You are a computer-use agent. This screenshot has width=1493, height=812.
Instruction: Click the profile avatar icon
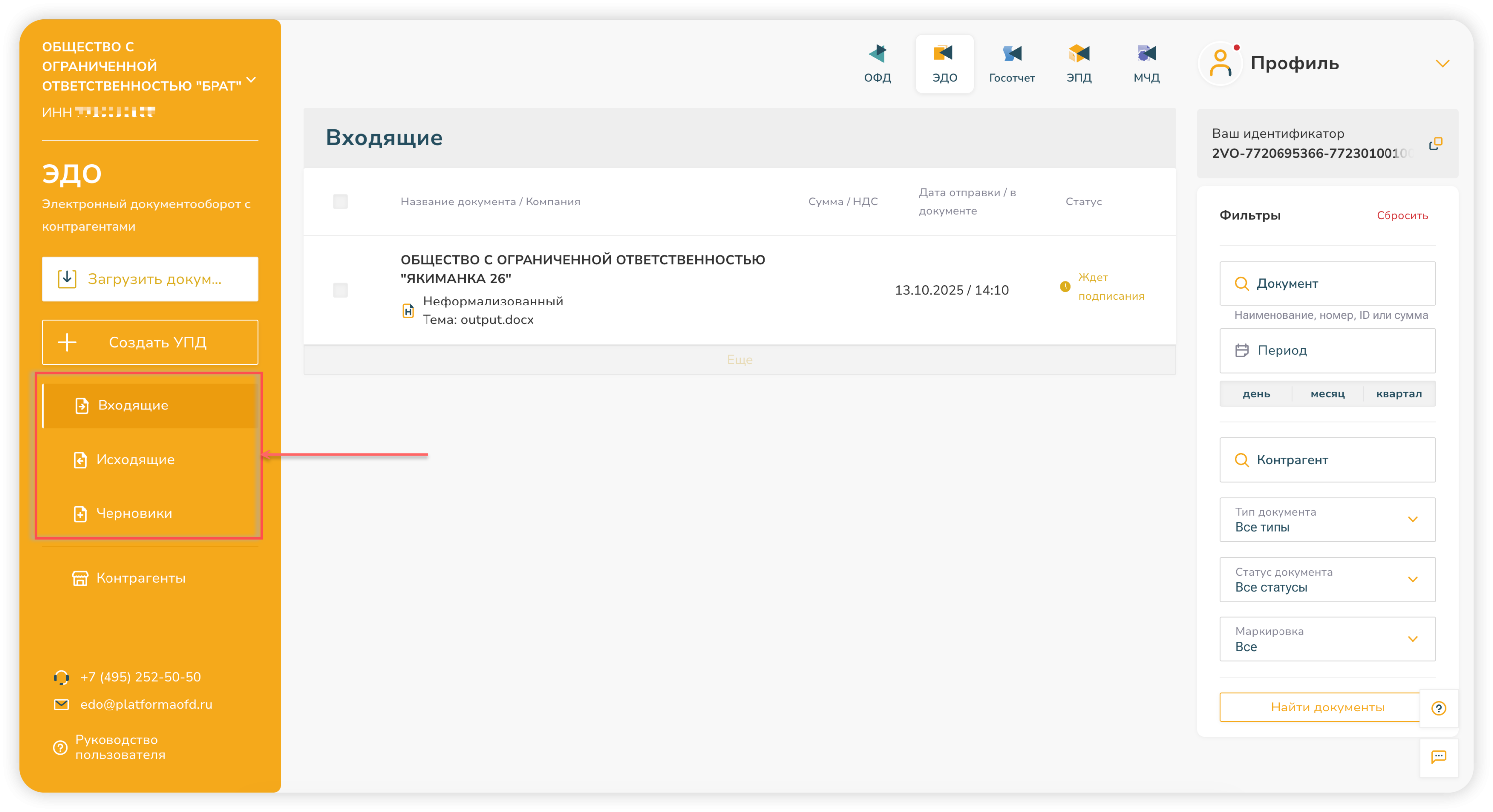click(1220, 64)
